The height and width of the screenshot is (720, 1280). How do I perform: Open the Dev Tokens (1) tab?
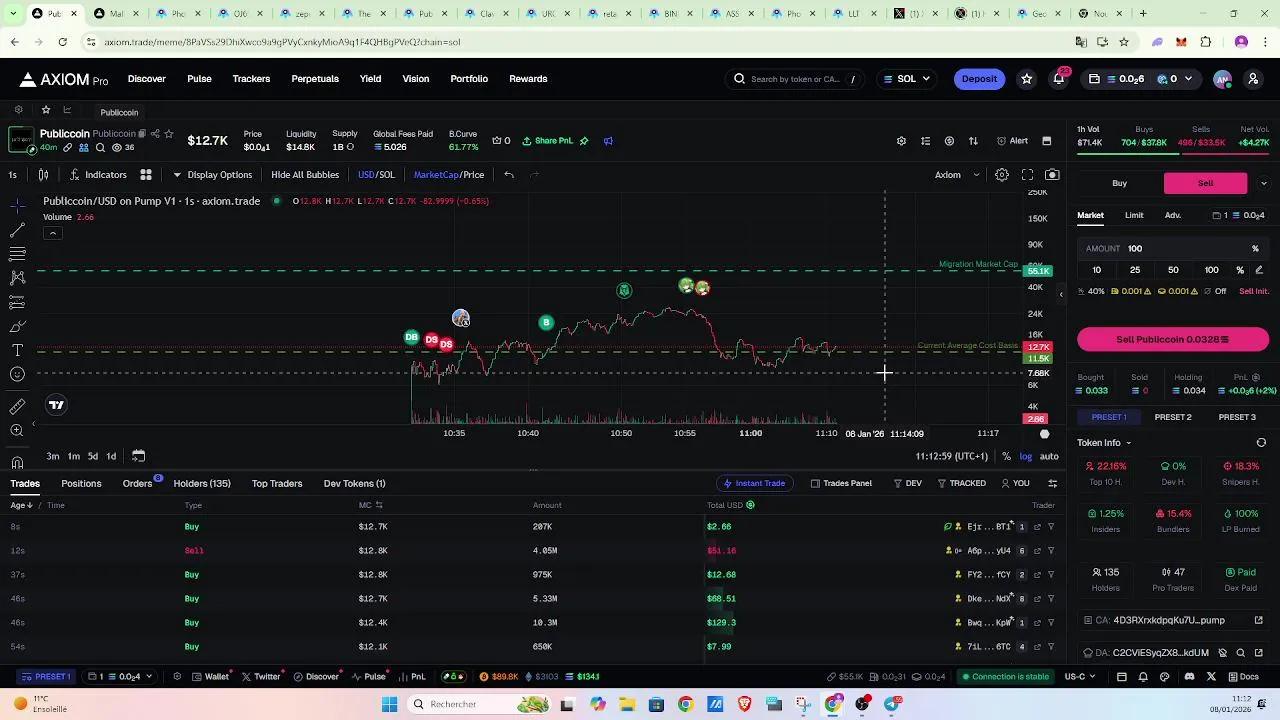tap(354, 484)
